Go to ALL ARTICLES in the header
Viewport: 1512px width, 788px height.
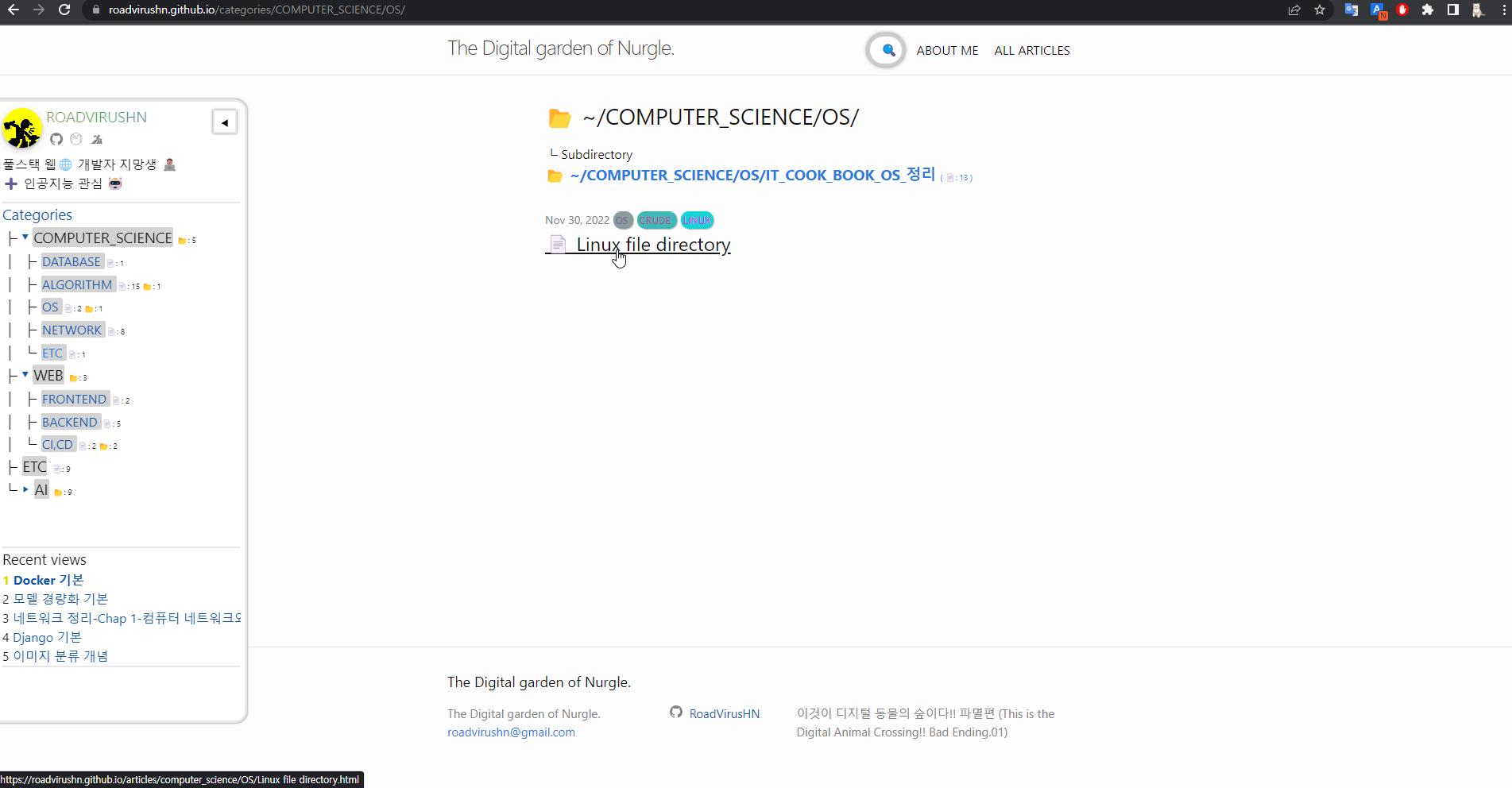click(x=1031, y=50)
